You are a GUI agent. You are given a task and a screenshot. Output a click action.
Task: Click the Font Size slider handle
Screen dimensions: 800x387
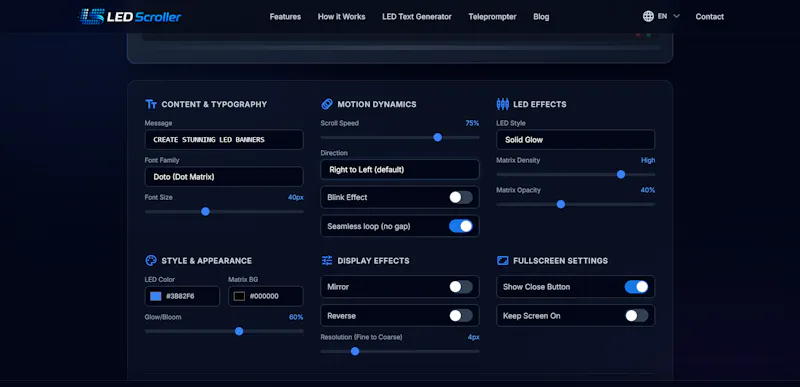[205, 211]
